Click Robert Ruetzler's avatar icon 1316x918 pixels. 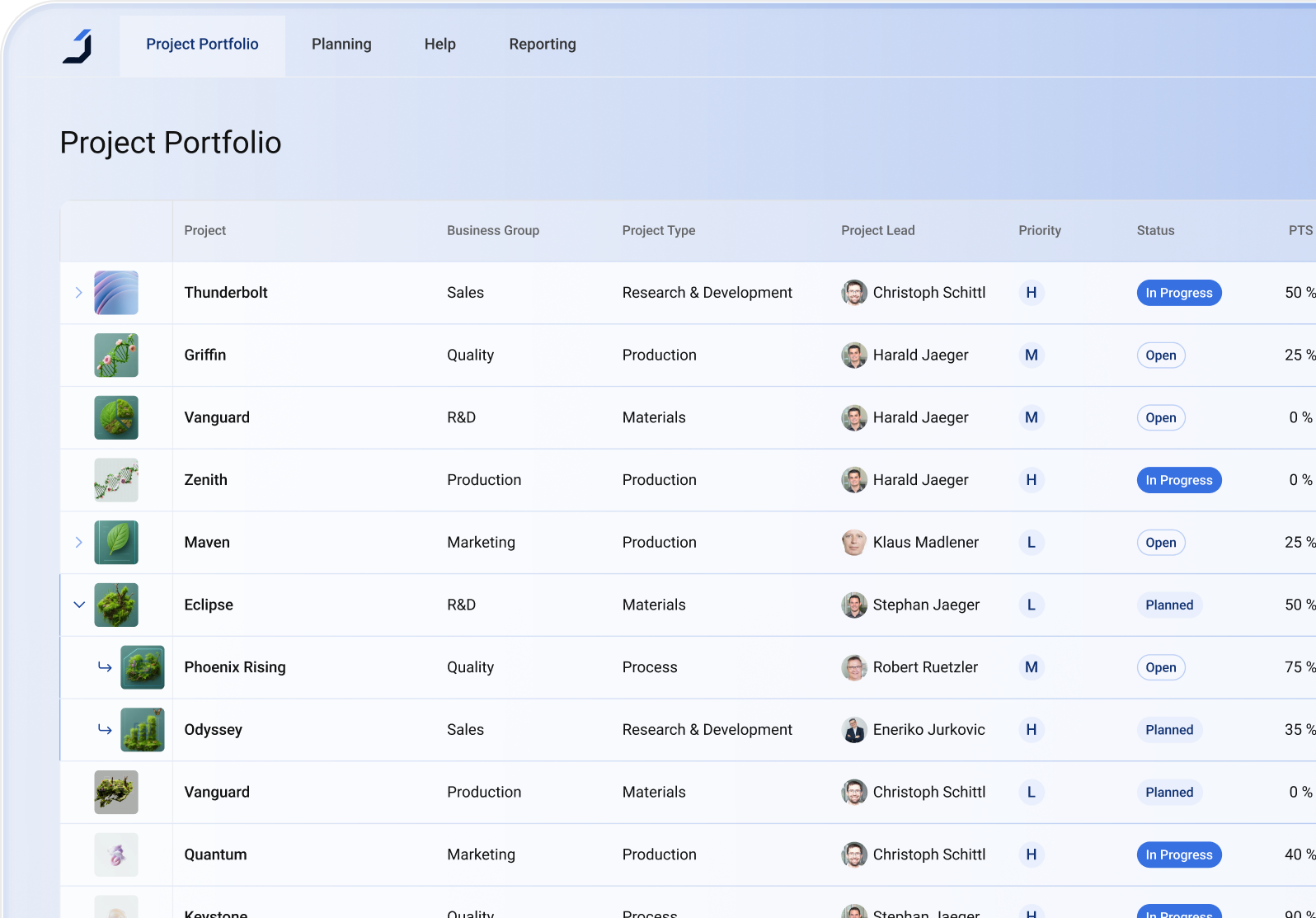(x=854, y=667)
